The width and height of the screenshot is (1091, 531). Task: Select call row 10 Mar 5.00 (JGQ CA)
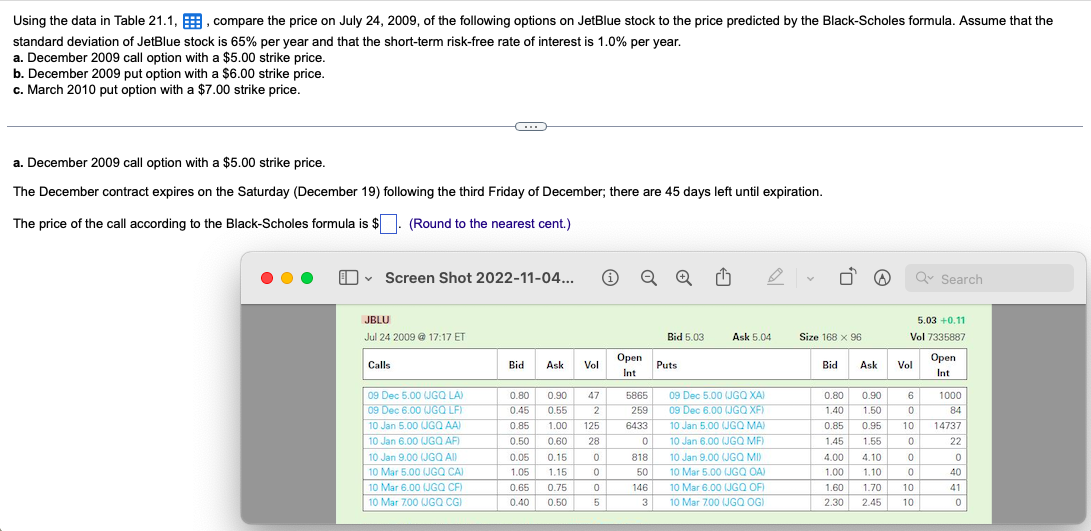pos(414,472)
